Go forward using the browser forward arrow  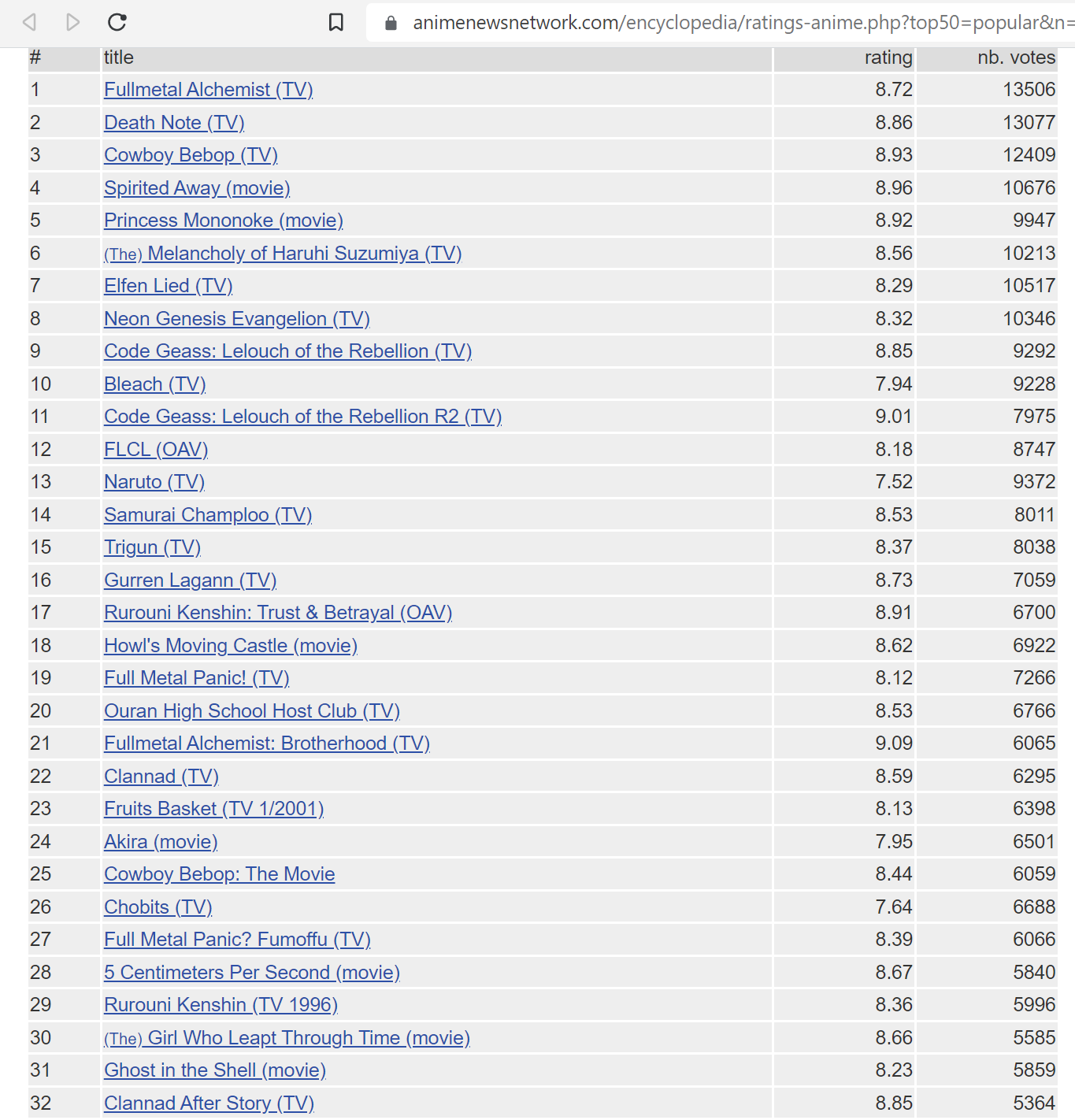pos(73,22)
